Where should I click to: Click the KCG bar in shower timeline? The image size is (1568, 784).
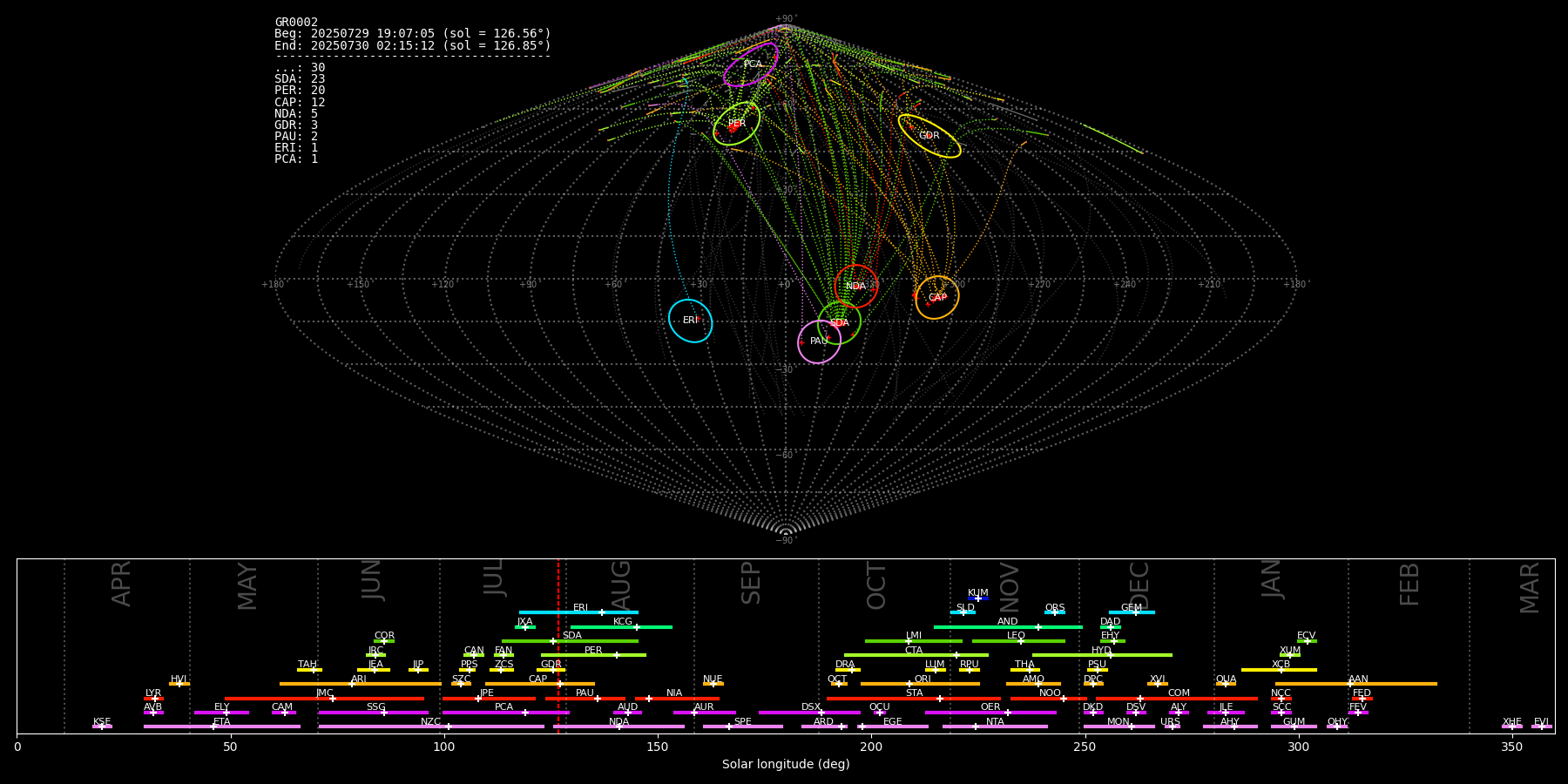coord(621,626)
